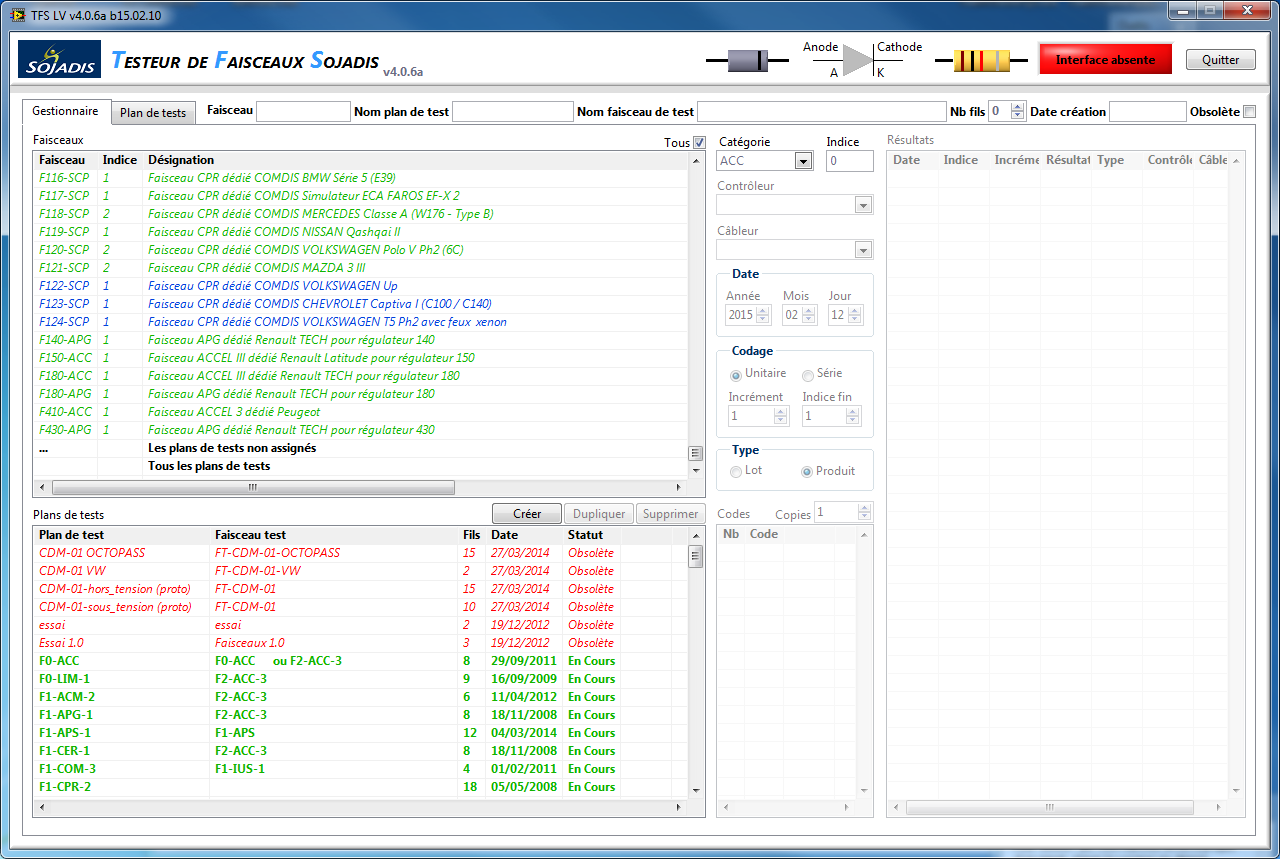Select row F116-SCP BMW Série 5

click(361, 178)
